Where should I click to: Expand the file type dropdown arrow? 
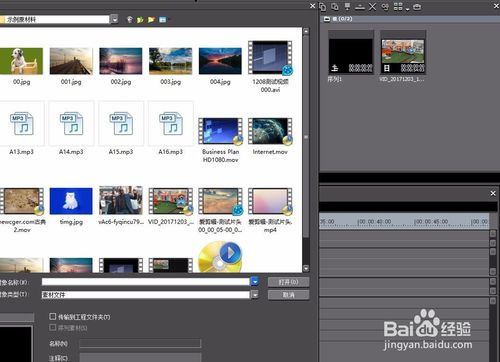click(x=255, y=294)
